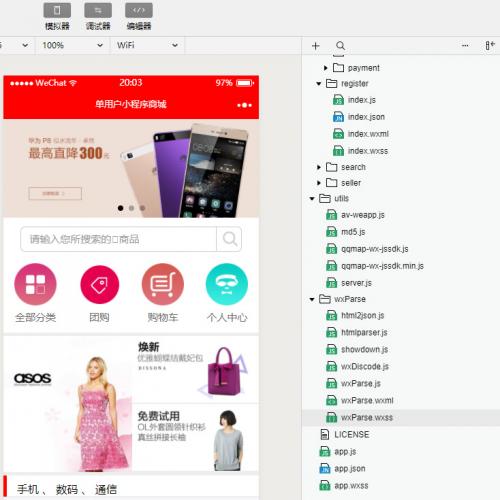Viewport: 500px width, 500px height.
Task: Open the shopping cart icon
Action: [163, 284]
